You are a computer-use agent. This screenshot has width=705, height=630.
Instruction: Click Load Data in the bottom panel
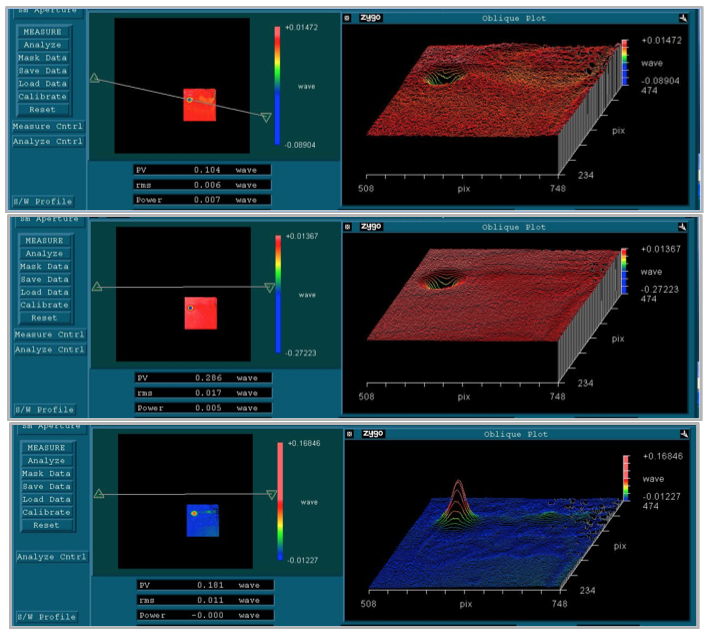tap(47, 499)
